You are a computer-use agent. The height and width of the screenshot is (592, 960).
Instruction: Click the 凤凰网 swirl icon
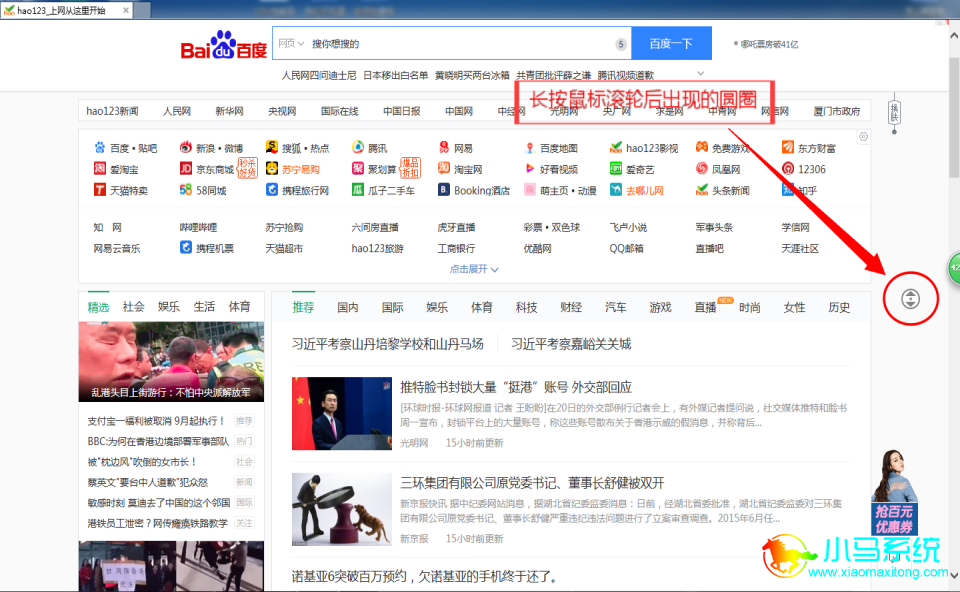click(702, 168)
